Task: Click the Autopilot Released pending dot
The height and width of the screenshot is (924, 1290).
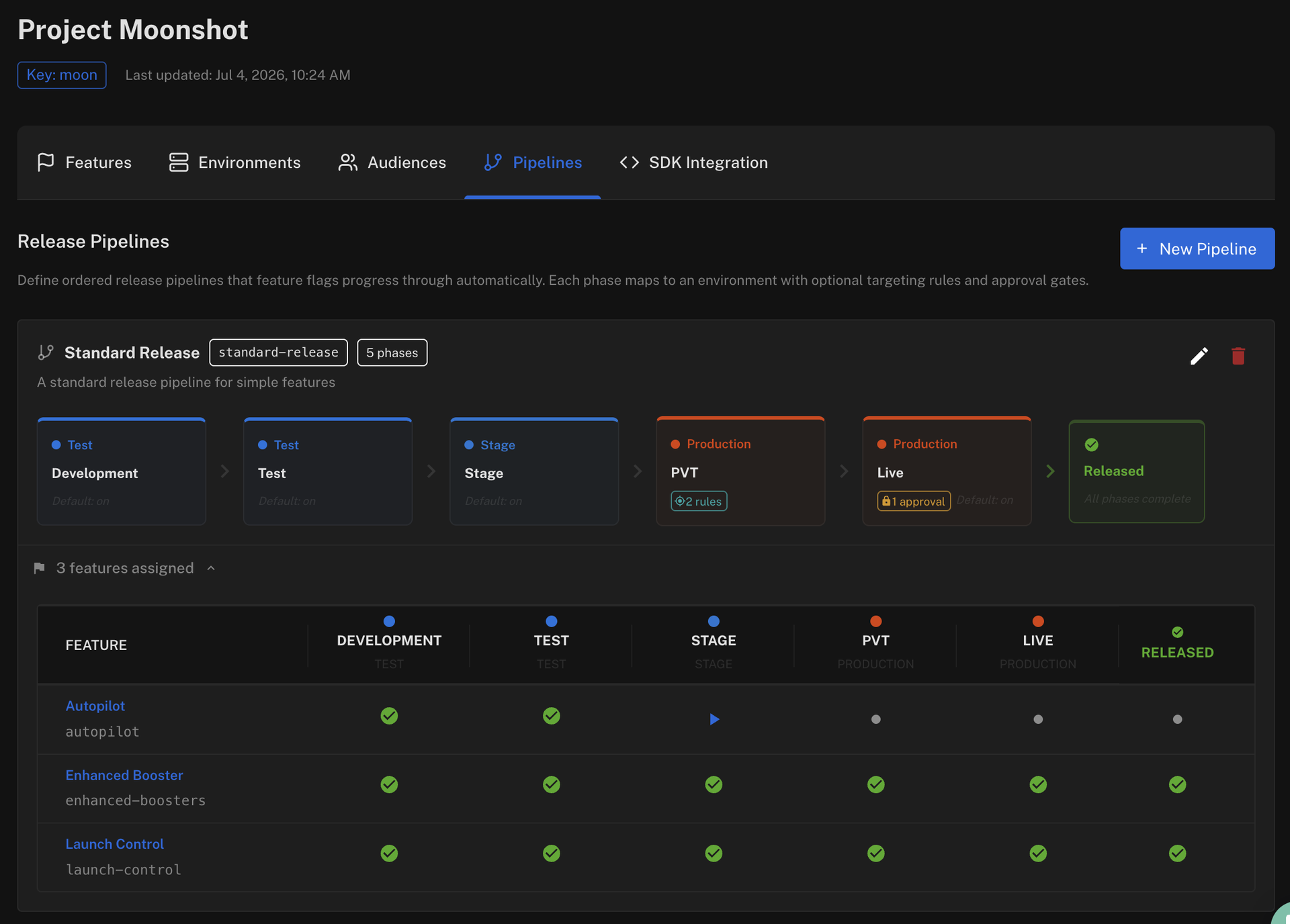Action: [x=1177, y=719]
